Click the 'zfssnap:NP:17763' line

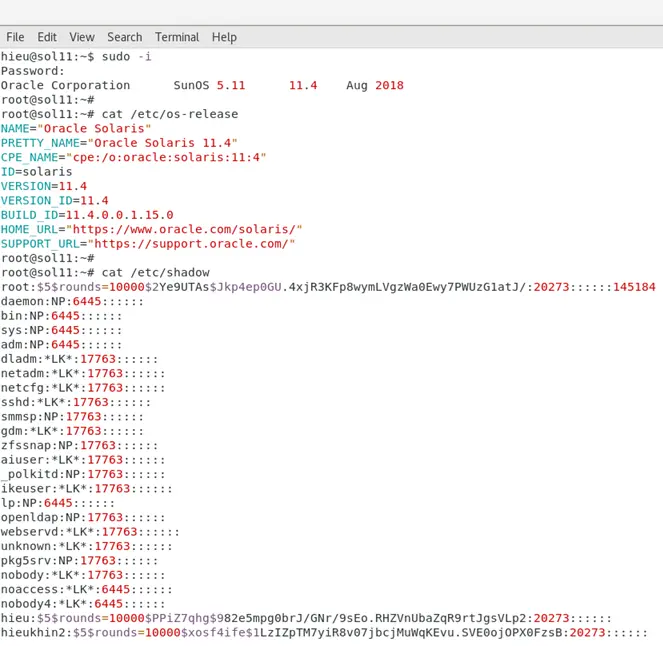pos(79,445)
